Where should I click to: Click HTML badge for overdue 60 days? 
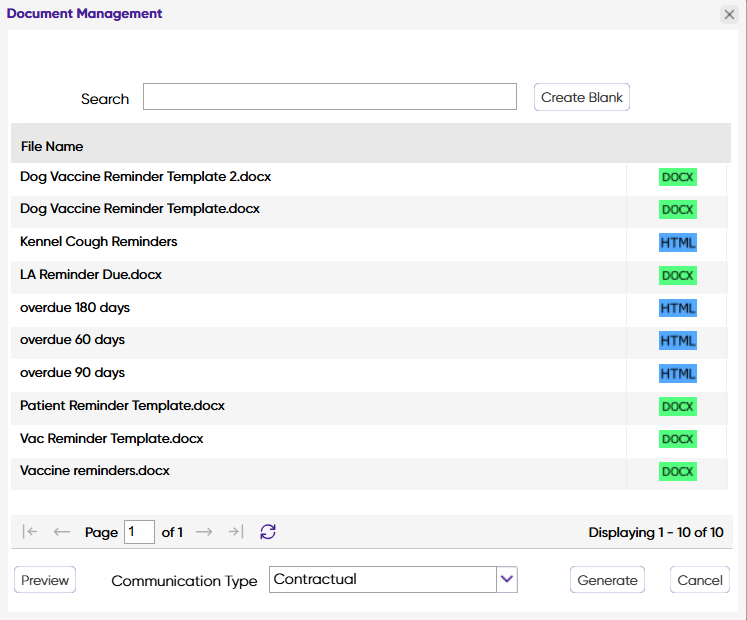[677, 341]
